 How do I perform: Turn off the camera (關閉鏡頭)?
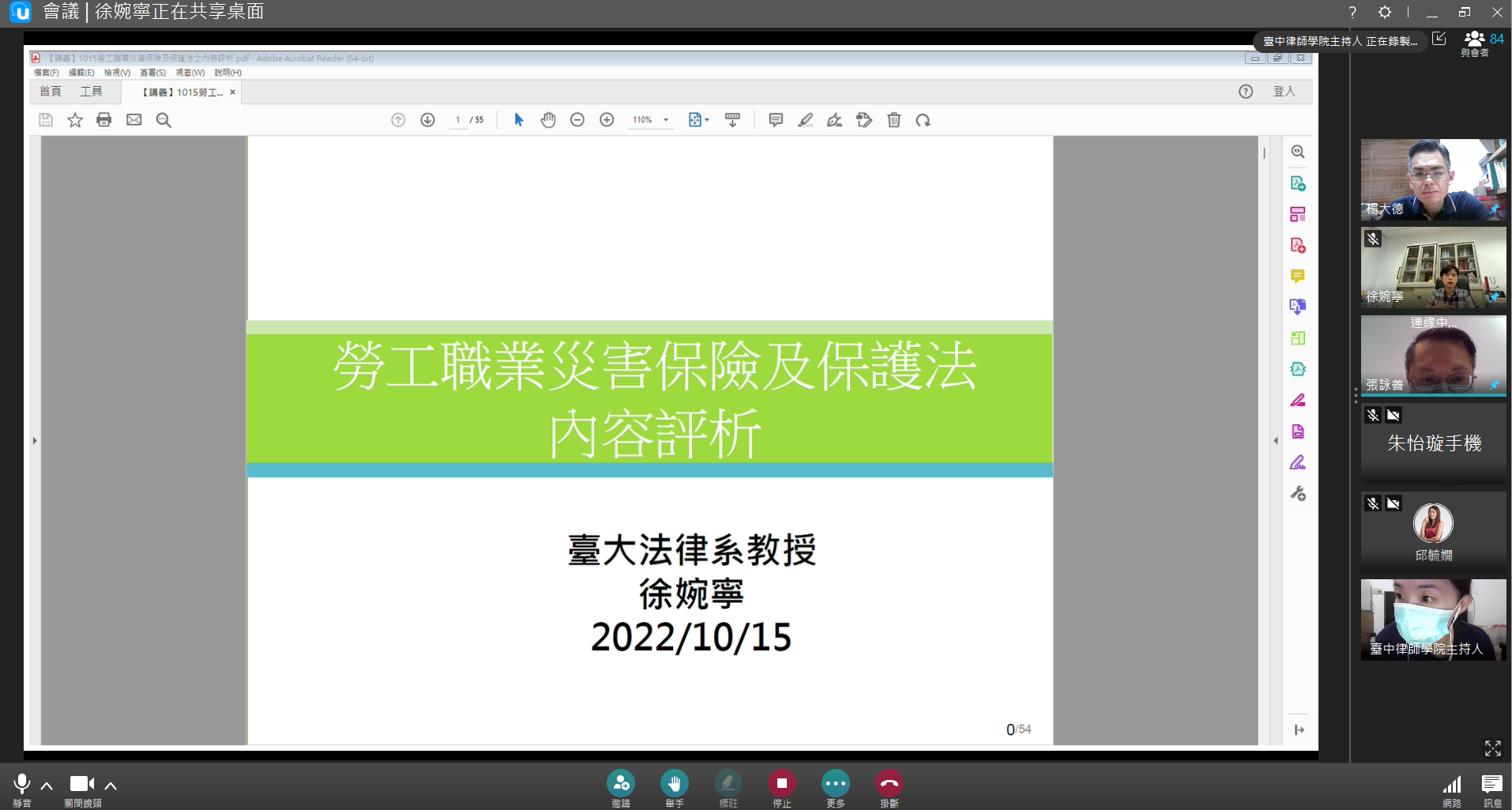pyautogui.click(x=81, y=784)
